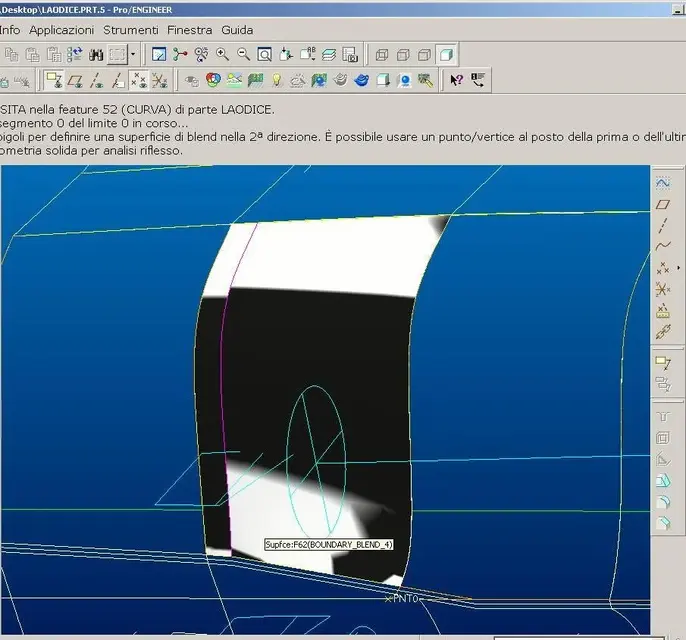Viewport: 686px width, 640px height.
Task: Create datum points from right toolbar
Action: [x=663, y=268]
